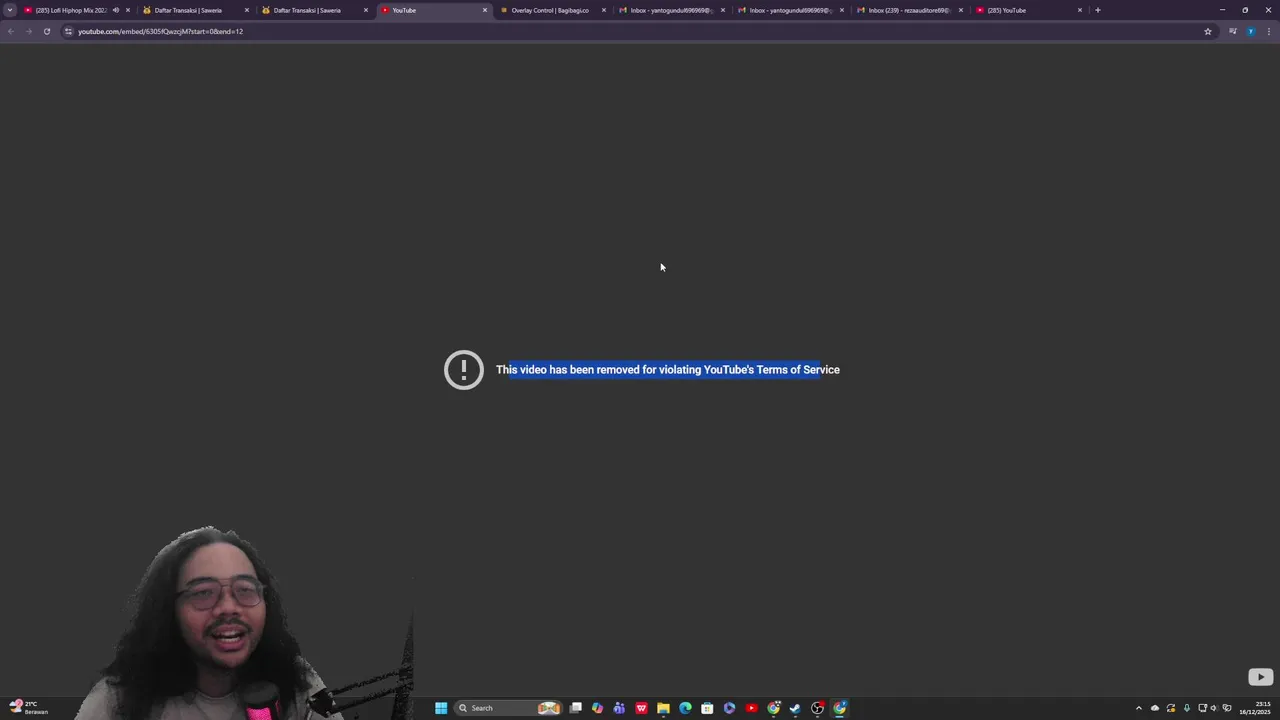Viewport: 1280px width, 720px height.
Task: Go forward using the forward arrow
Action: [28, 31]
